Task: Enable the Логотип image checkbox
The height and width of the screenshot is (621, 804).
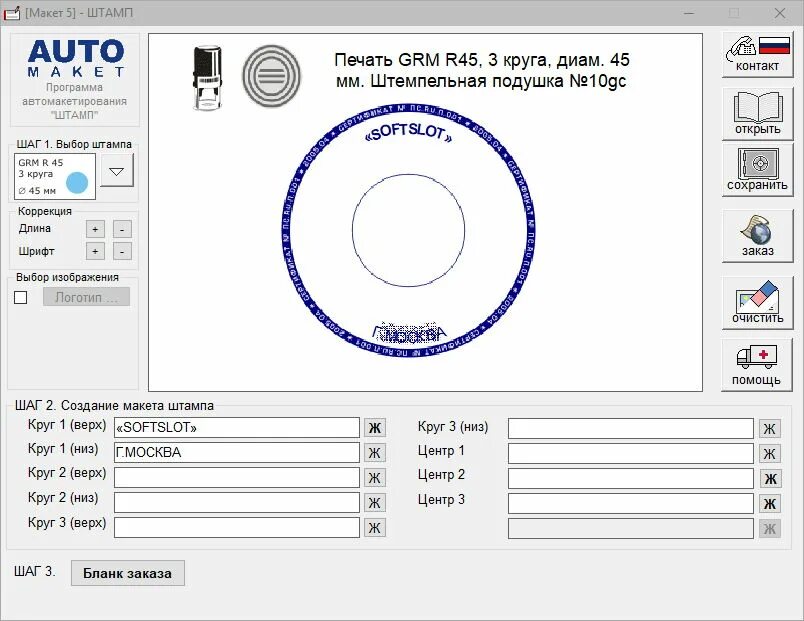Action: (x=21, y=297)
